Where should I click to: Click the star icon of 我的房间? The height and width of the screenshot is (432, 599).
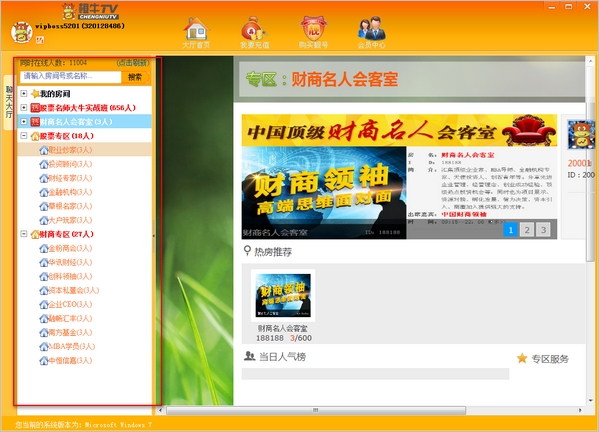coord(36,94)
